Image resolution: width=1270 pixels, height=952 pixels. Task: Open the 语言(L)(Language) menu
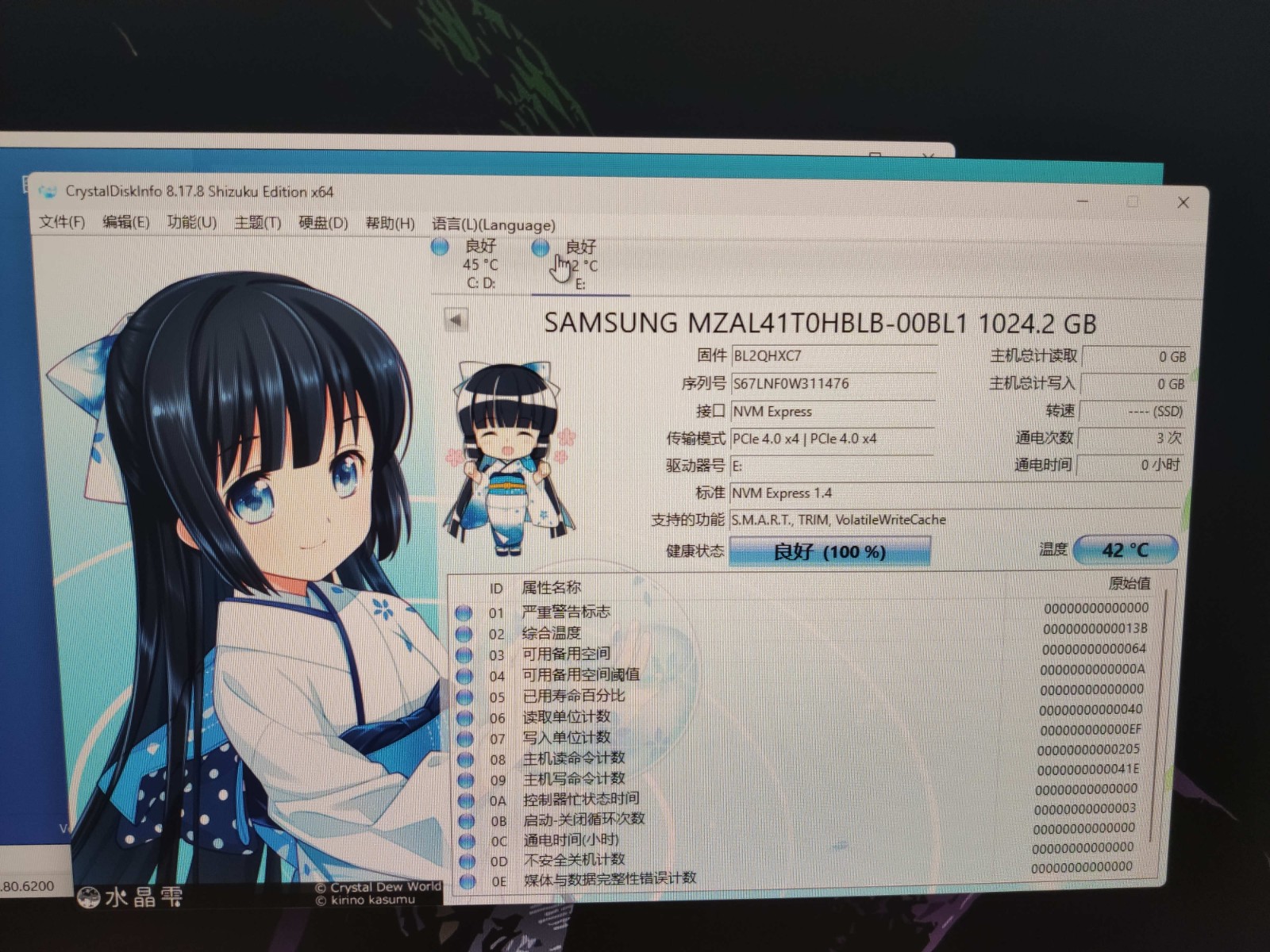tap(494, 225)
